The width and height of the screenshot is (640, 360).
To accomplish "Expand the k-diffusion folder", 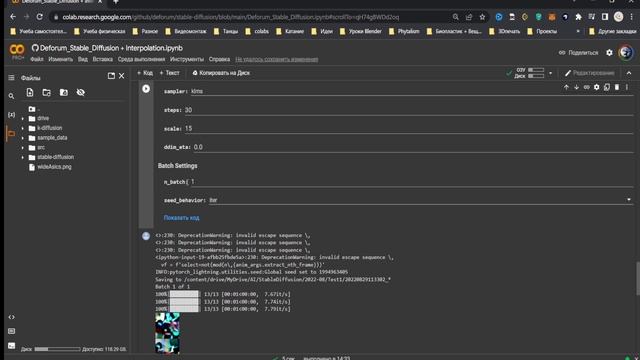I will pyautogui.click(x=23, y=128).
